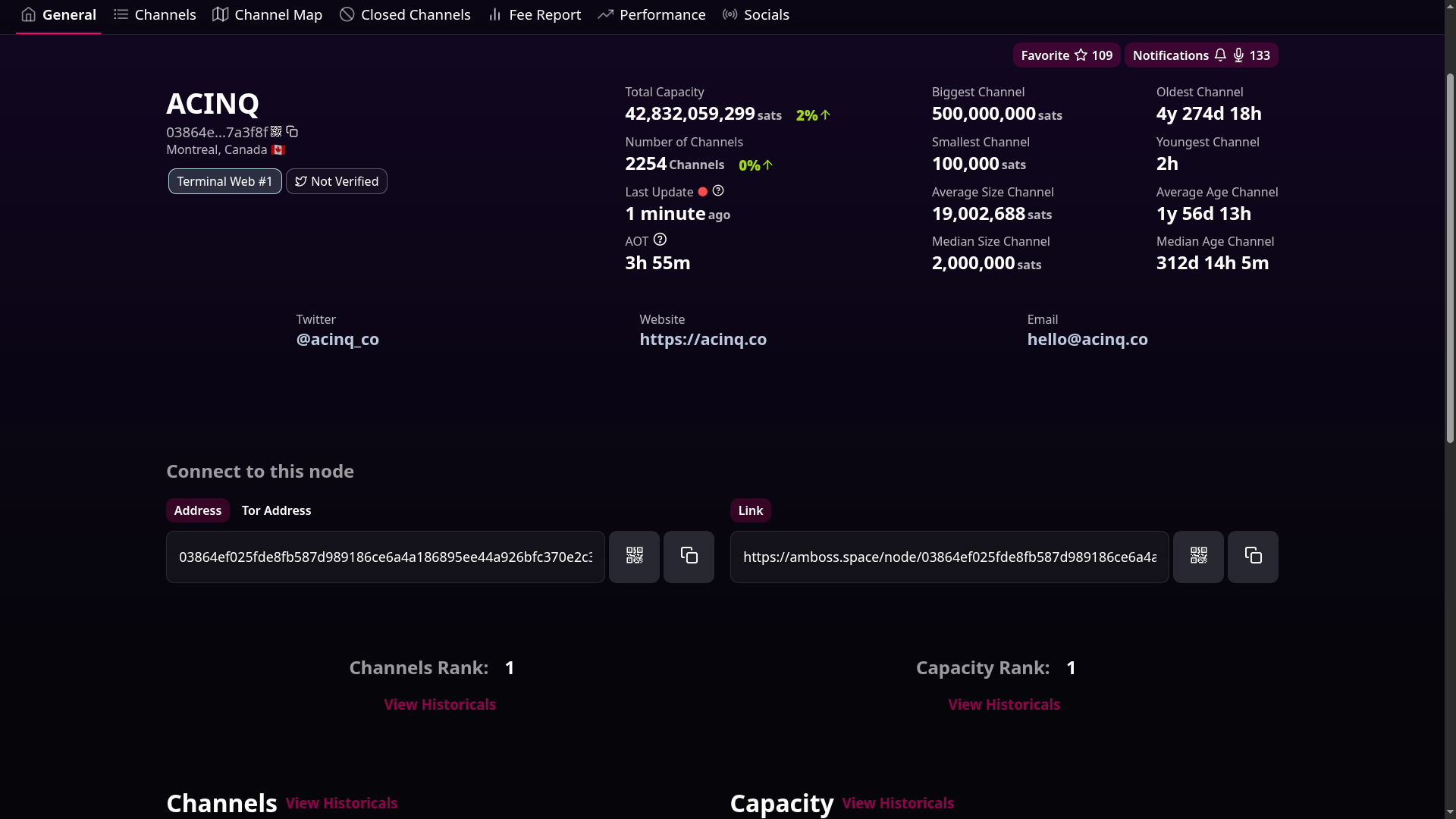The image size is (1456, 819).
Task: Select the Link tab
Action: [751, 510]
